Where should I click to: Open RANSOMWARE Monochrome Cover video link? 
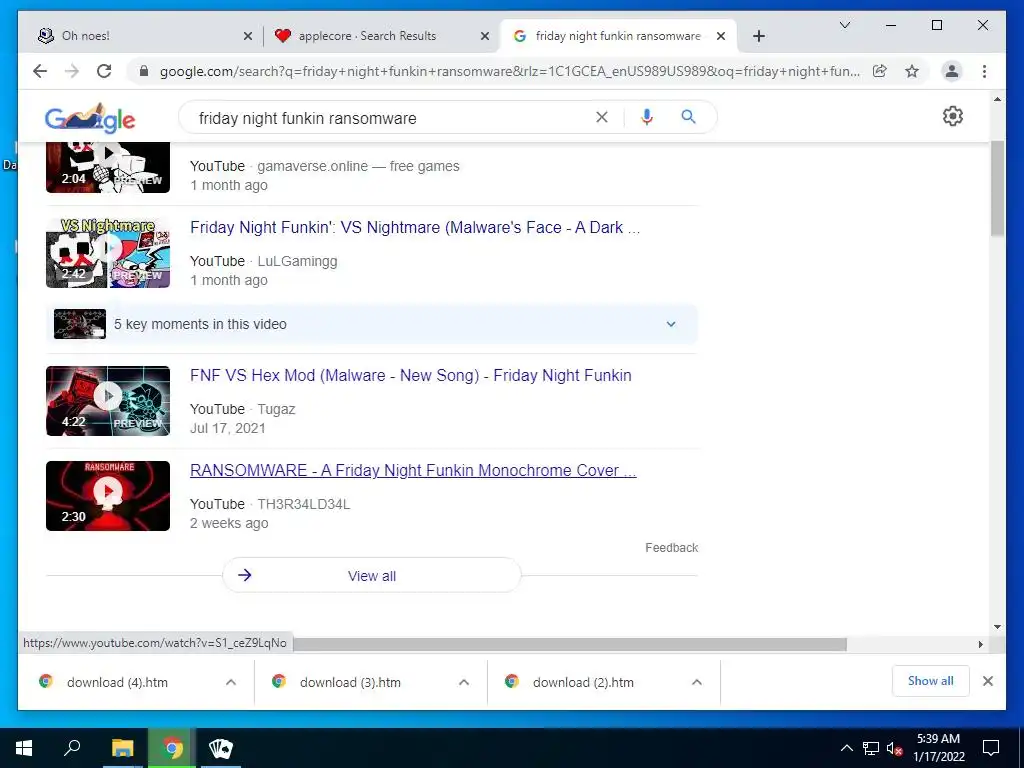[x=413, y=470]
